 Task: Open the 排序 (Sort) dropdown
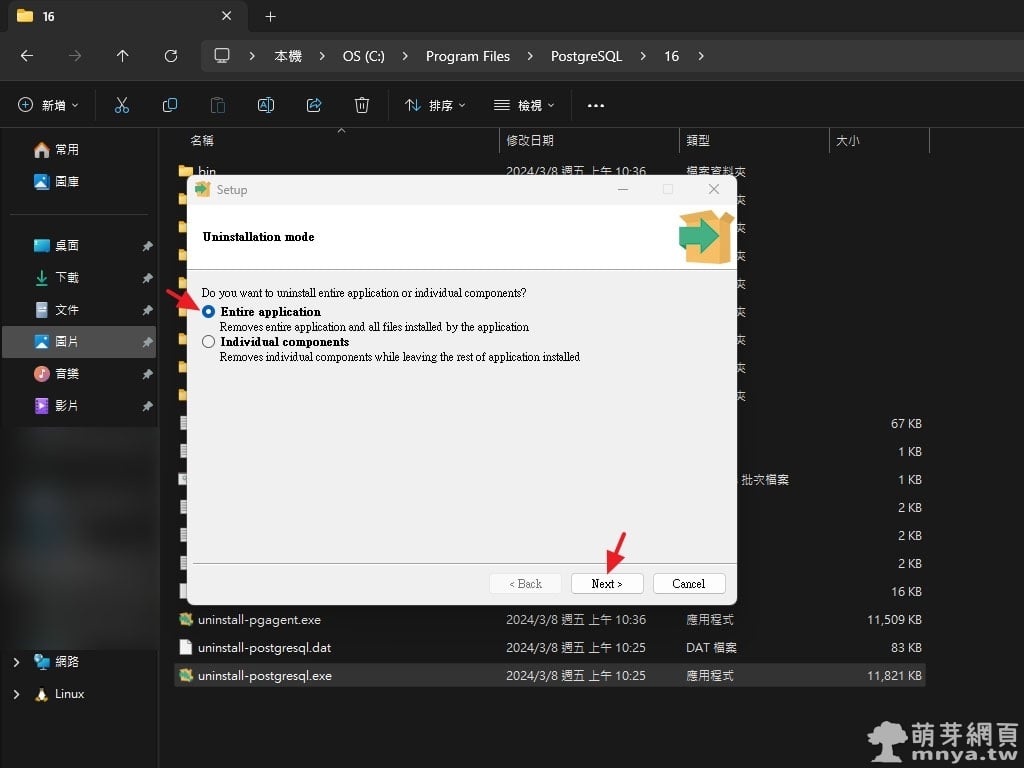436,105
